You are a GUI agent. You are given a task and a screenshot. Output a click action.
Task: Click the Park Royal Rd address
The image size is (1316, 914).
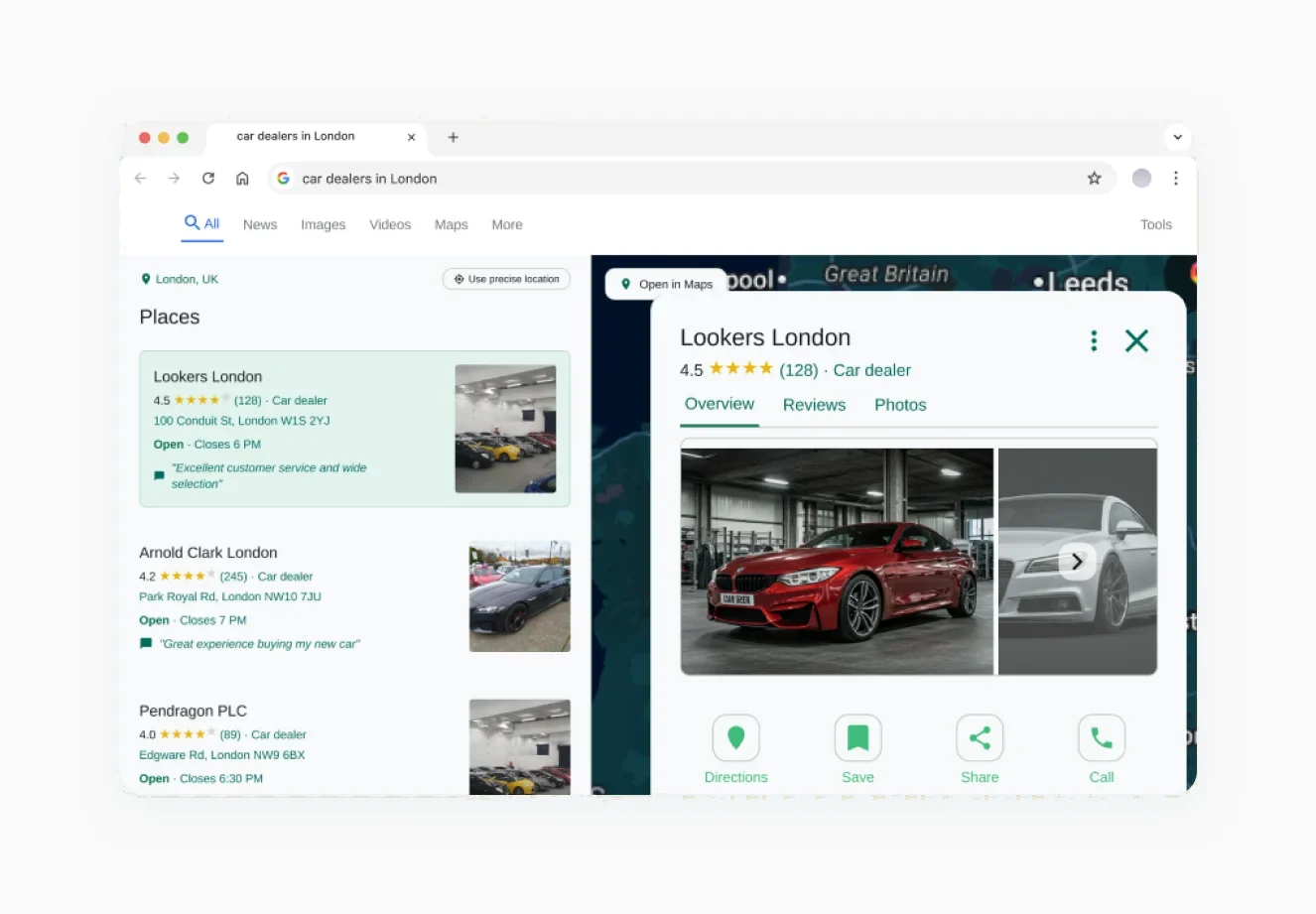pos(230,596)
